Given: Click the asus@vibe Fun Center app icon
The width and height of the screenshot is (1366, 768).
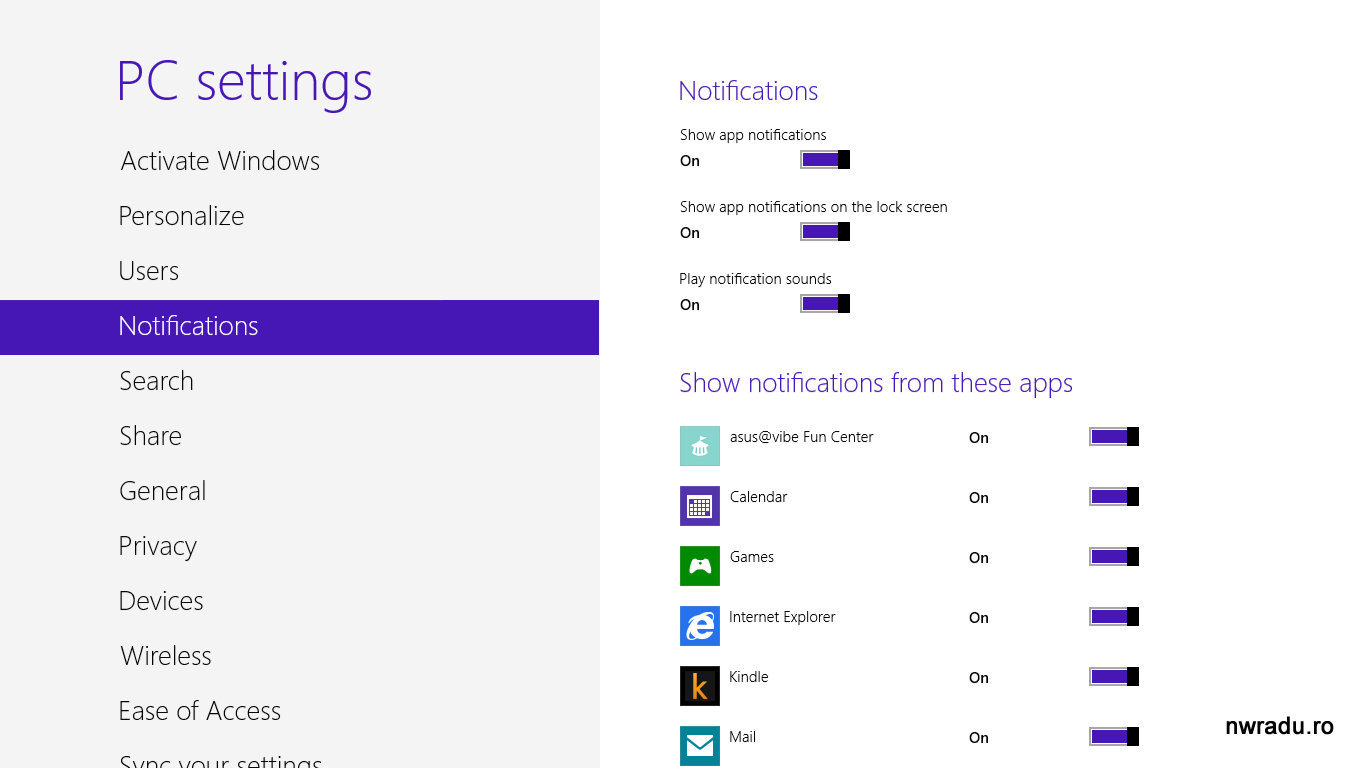Looking at the screenshot, I should click(699, 446).
